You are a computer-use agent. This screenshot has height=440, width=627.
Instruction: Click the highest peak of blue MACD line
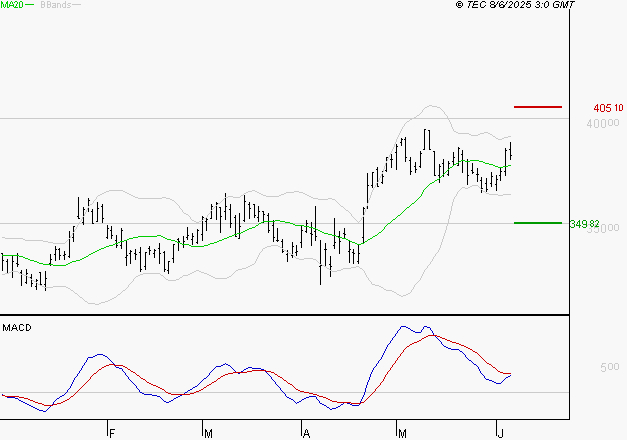(x=405, y=326)
